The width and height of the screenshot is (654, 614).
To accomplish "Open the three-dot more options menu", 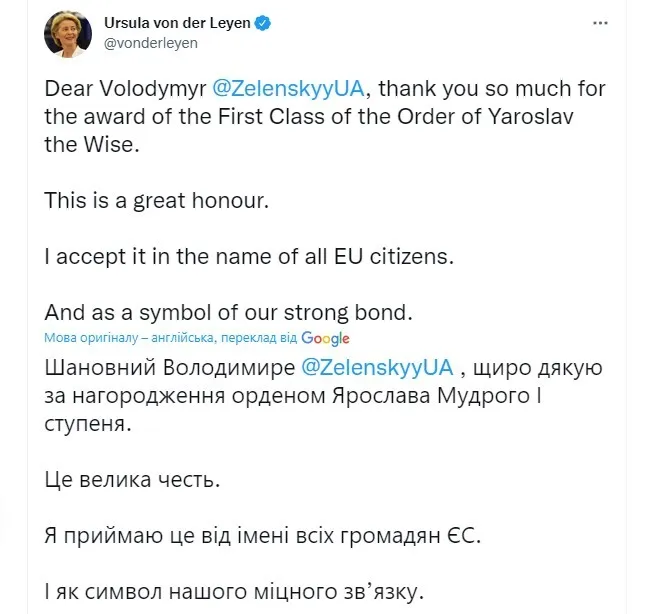I will pos(599,21).
